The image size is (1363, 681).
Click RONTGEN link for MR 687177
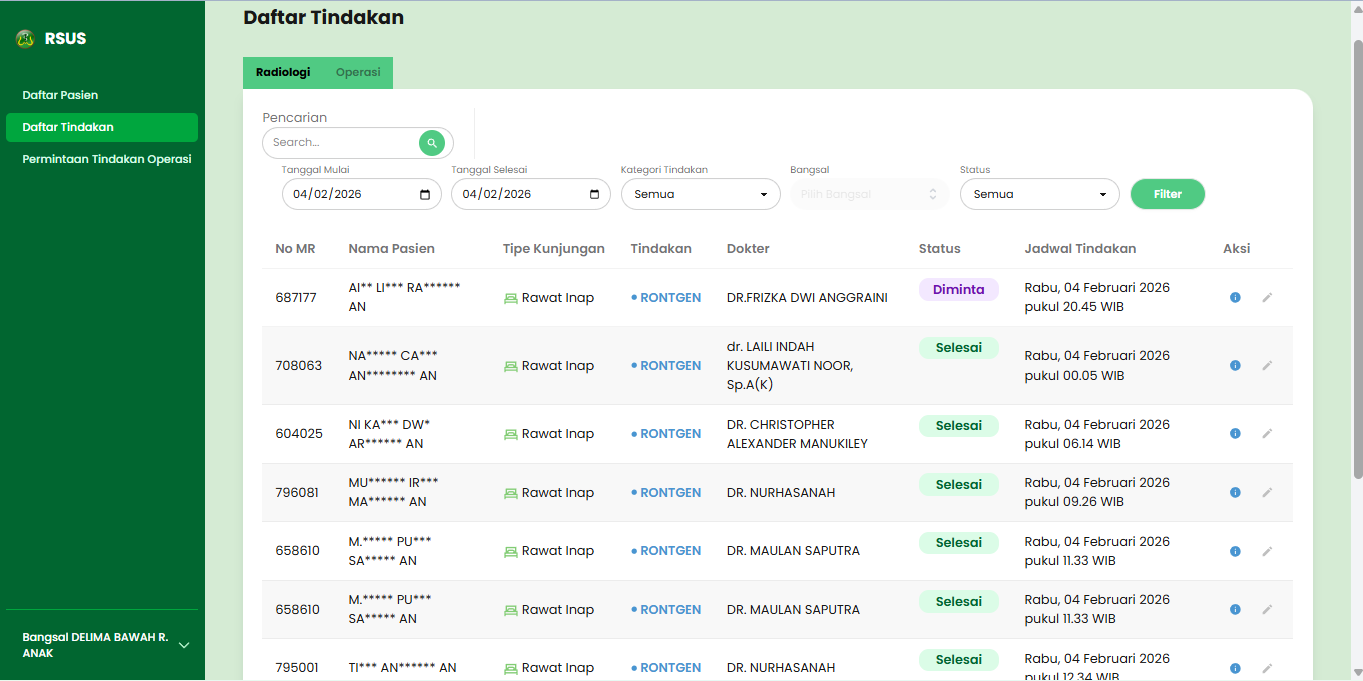pos(670,297)
